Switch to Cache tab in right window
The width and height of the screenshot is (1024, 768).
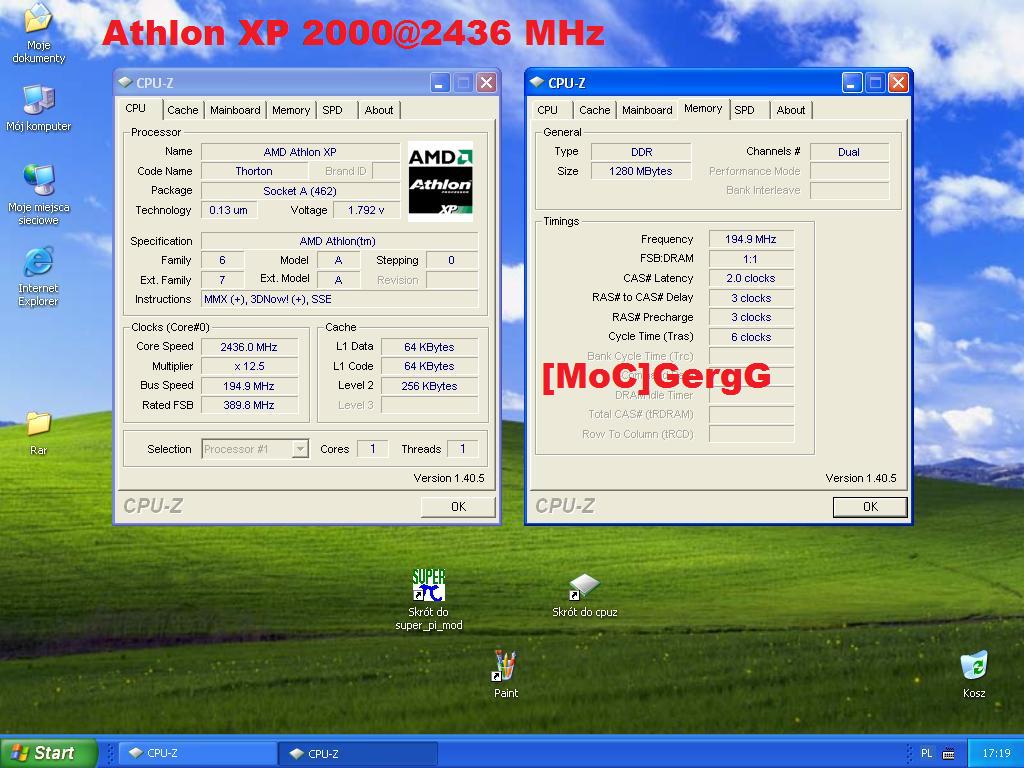tap(594, 110)
